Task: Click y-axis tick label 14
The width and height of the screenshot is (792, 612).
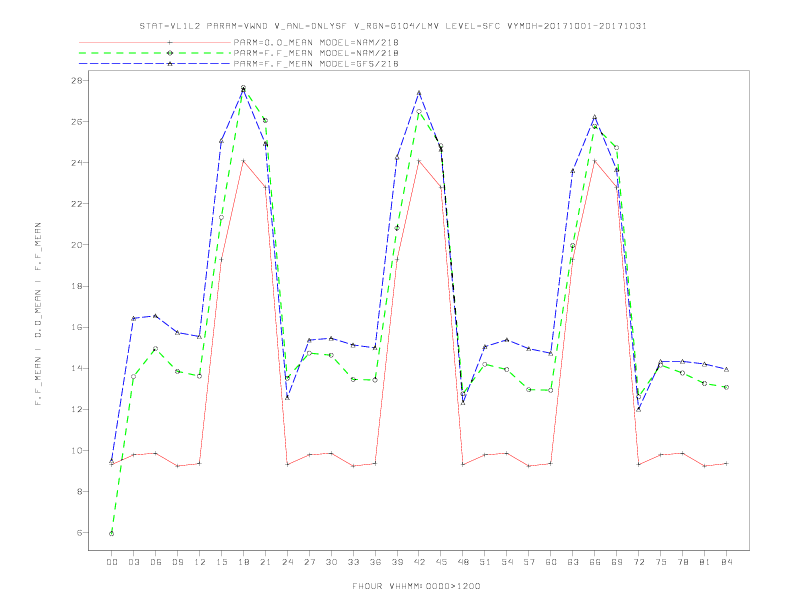Action: (x=77, y=369)
